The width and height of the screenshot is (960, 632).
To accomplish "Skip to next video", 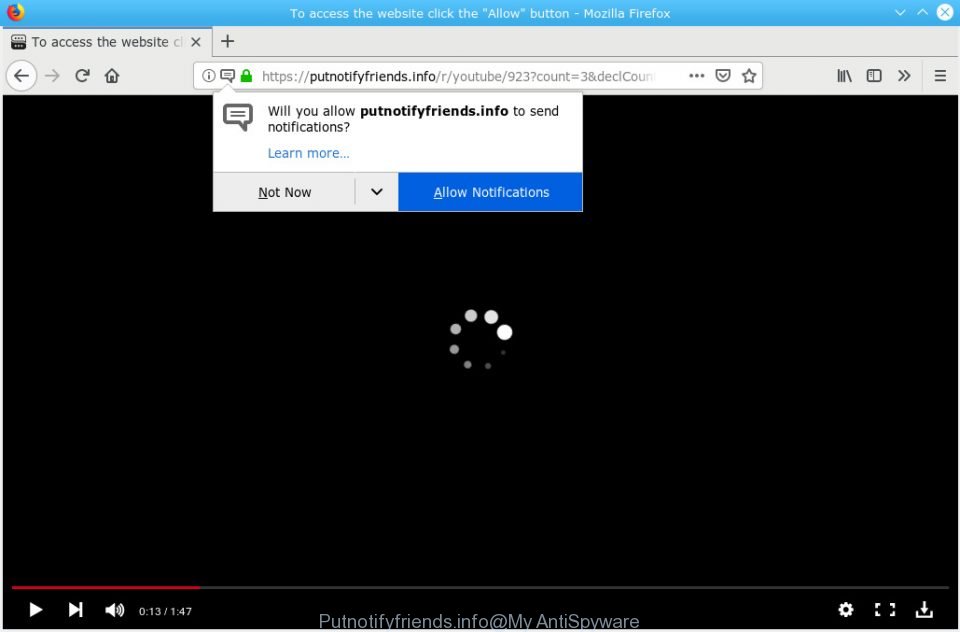I will click(x=75, y=610).
